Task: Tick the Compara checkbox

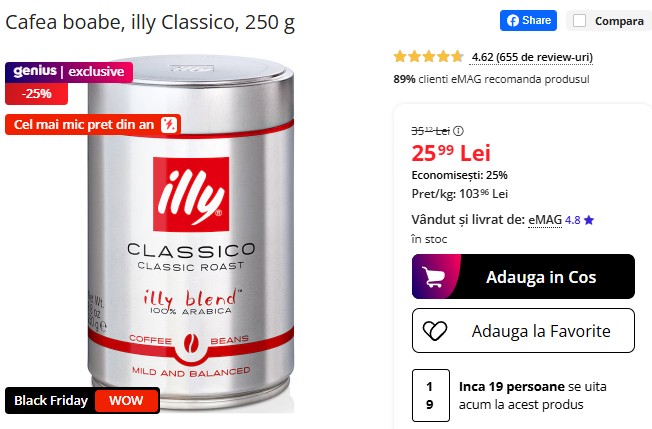Action: (x=579, y=21)
